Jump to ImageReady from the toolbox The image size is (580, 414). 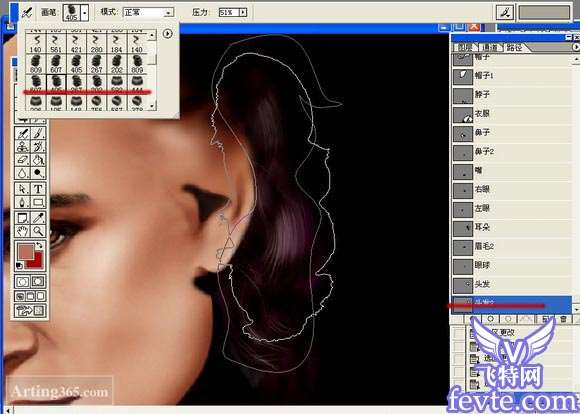click(x=30, y=310)
